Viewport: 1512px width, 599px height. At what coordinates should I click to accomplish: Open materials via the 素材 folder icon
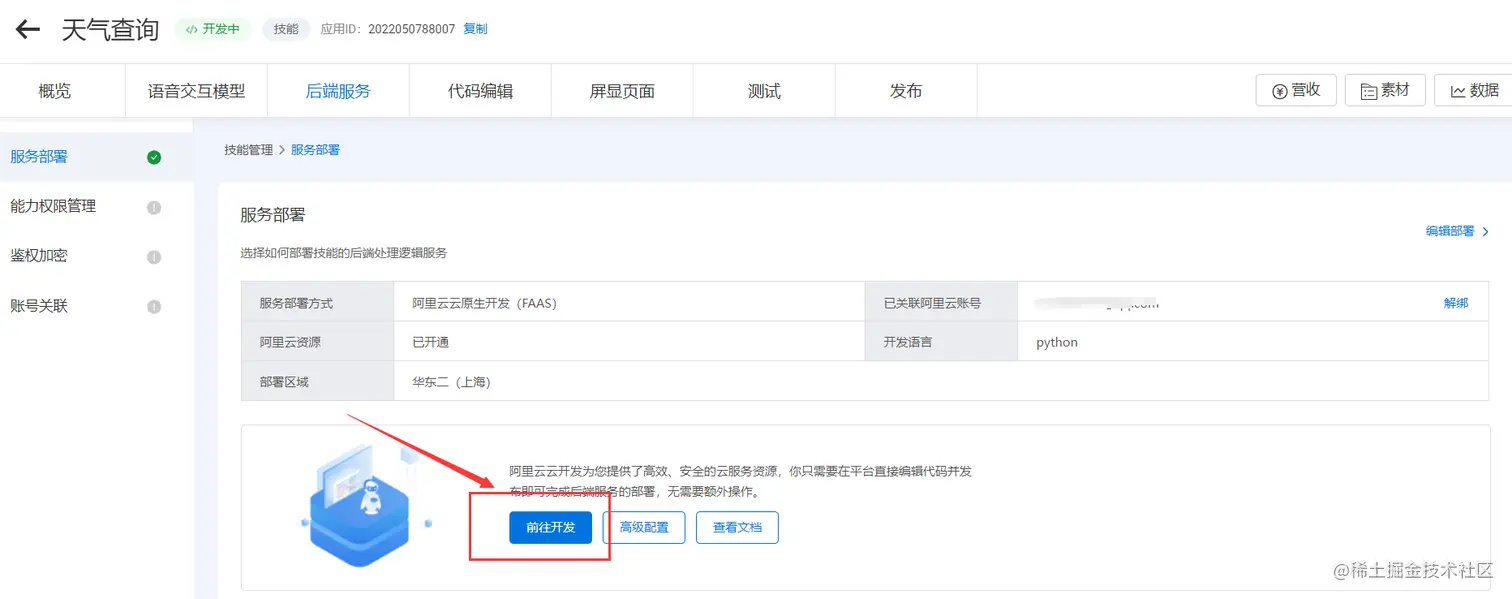point(1370,89)
